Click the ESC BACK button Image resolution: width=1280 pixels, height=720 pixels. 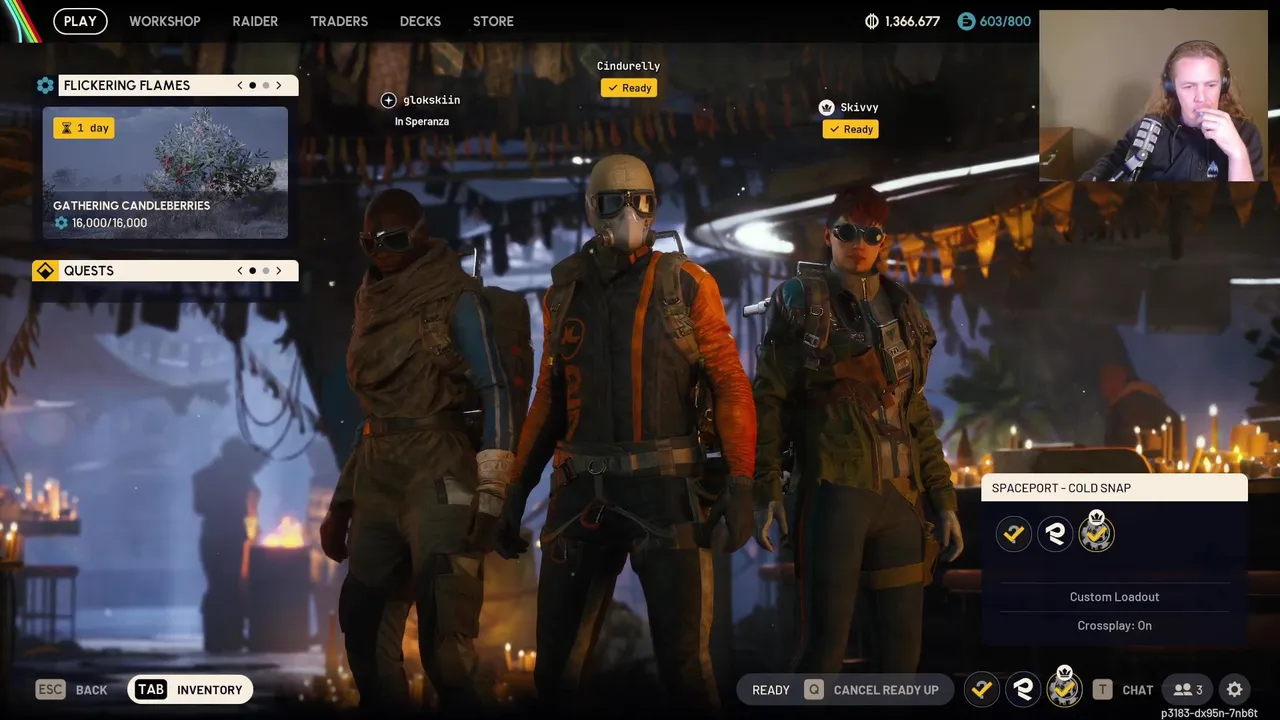point(72,690)
